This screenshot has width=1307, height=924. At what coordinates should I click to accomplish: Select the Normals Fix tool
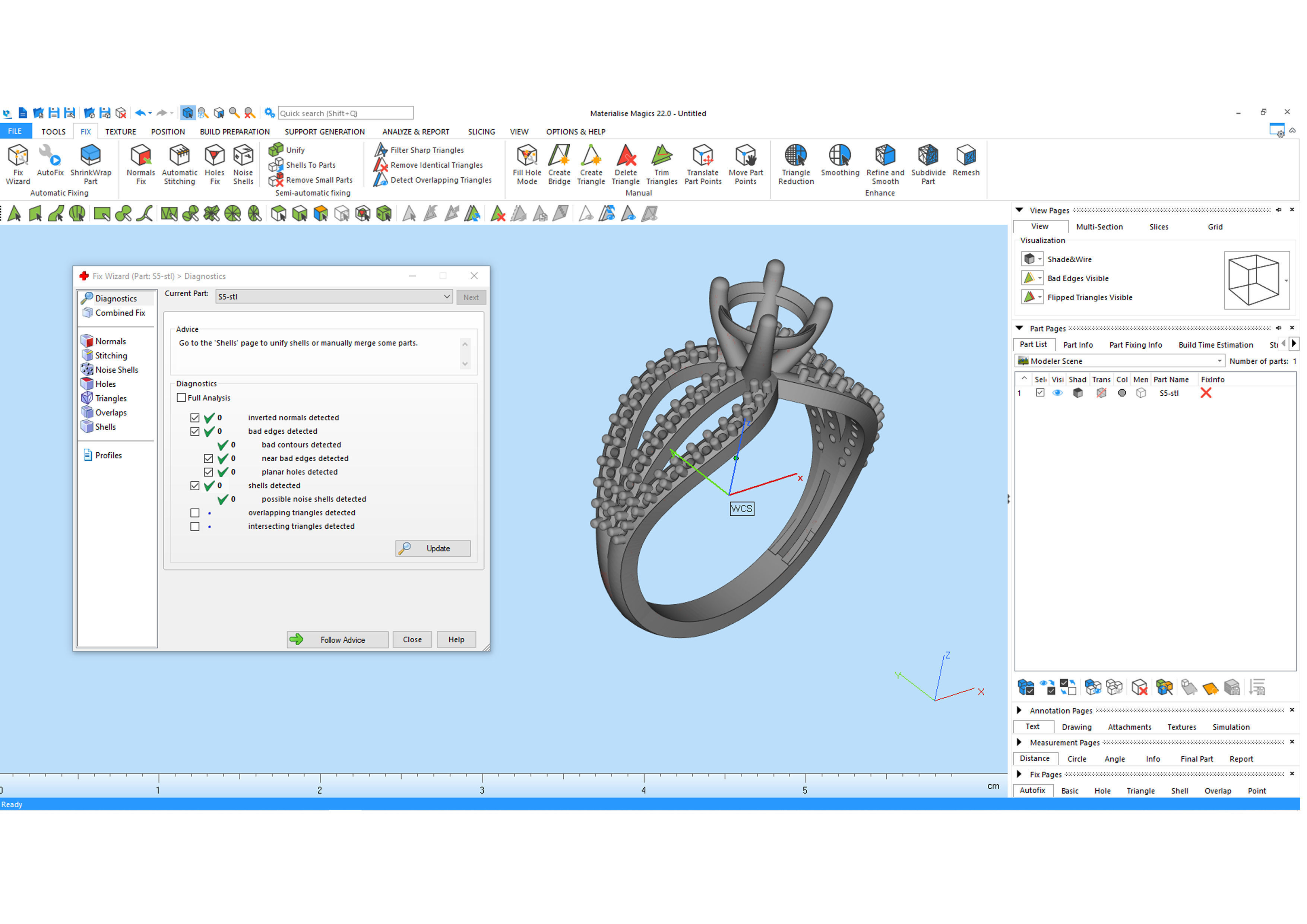[x=140, y=165]
